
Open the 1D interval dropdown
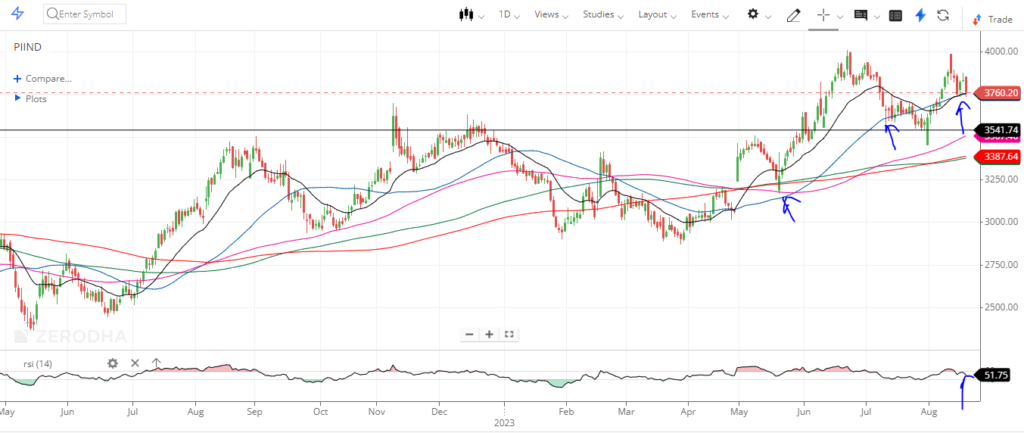509,14
